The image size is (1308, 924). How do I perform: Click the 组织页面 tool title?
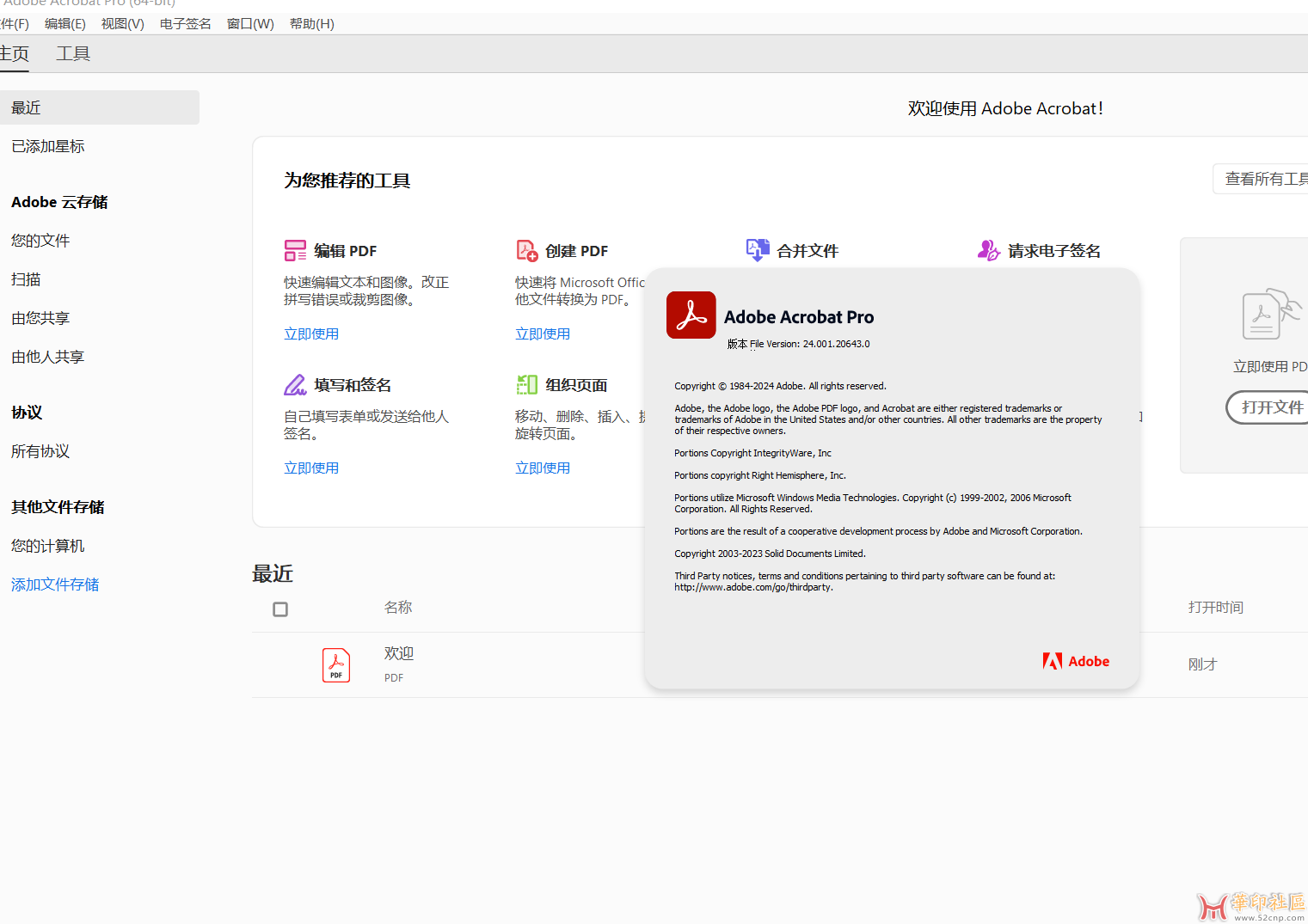click(x=576, y=385)
